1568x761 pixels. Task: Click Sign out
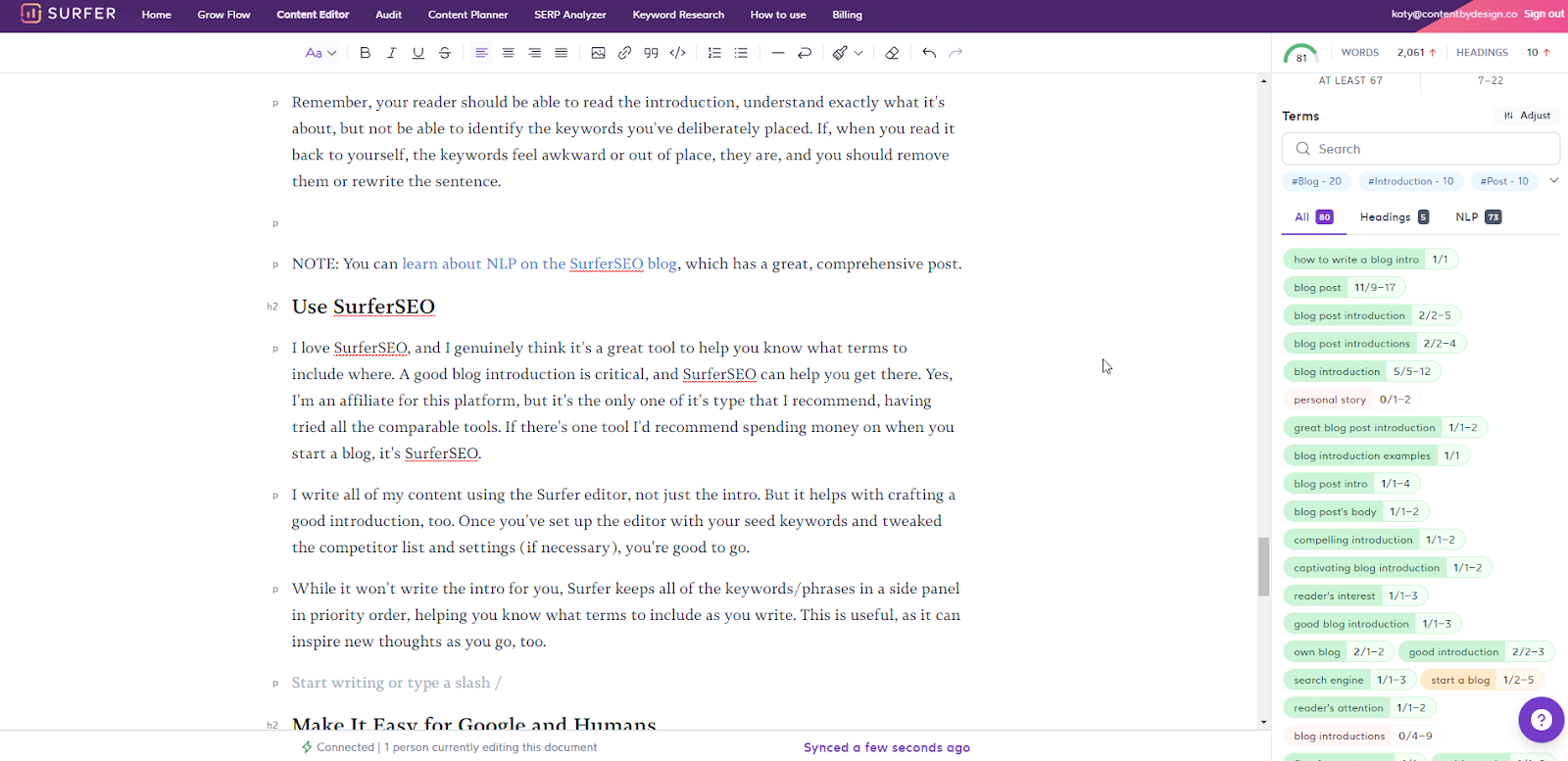pyautogui.click(x=1543, y=14)
